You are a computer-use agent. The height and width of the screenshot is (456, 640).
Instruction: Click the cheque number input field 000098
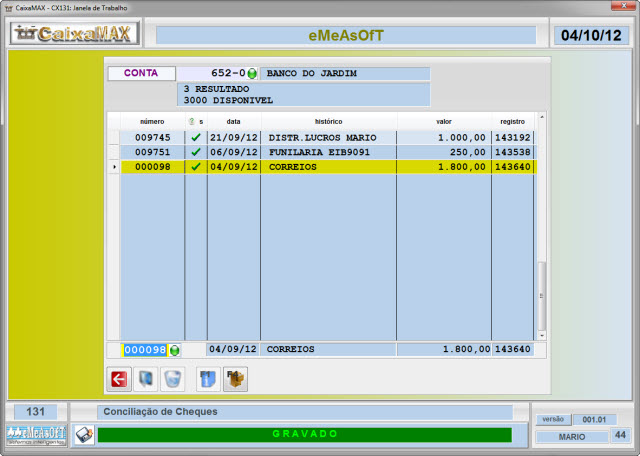click(145, 350)
